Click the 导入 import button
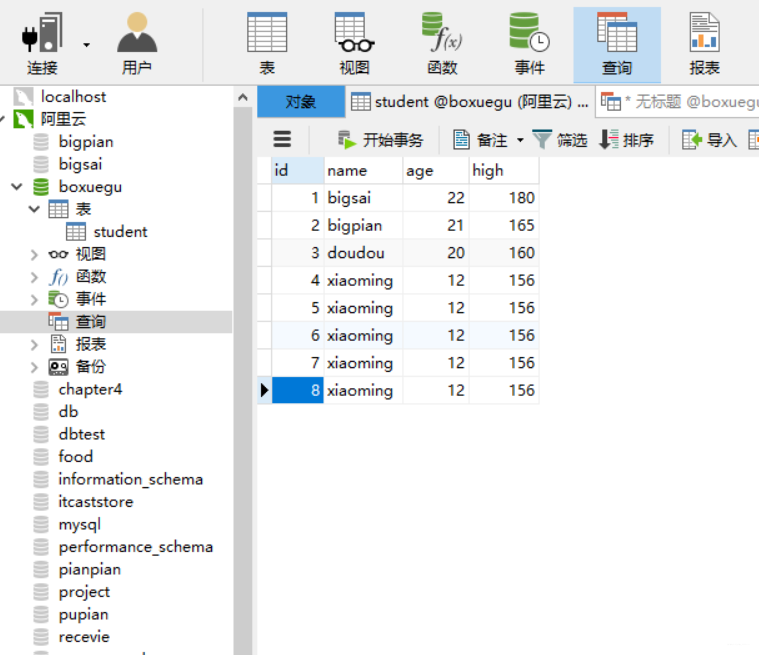Screen dimensions: 759x655 coord(710,140)
